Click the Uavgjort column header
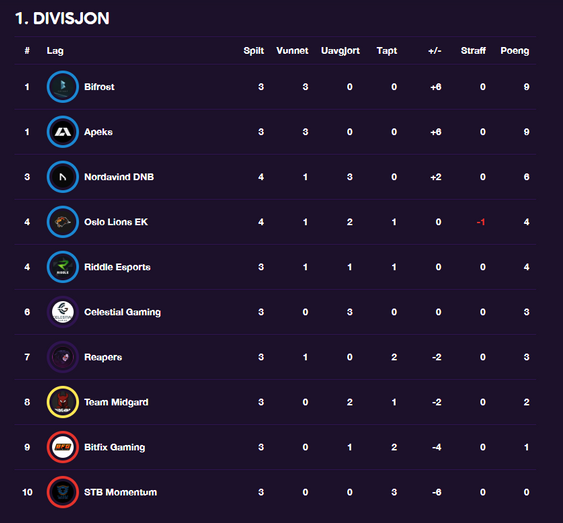 click(x=340, y=51)
